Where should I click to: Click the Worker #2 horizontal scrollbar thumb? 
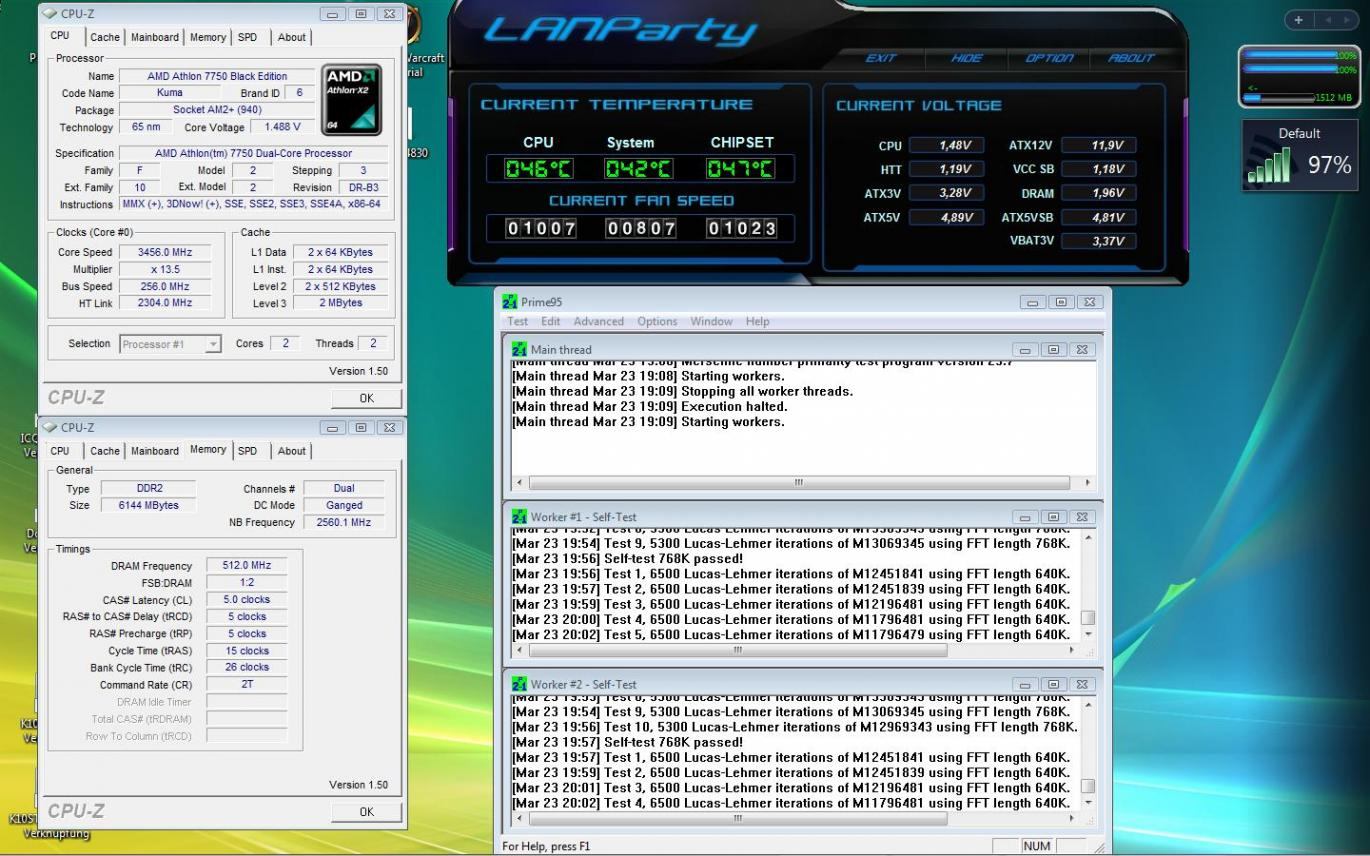pos(737,818)
